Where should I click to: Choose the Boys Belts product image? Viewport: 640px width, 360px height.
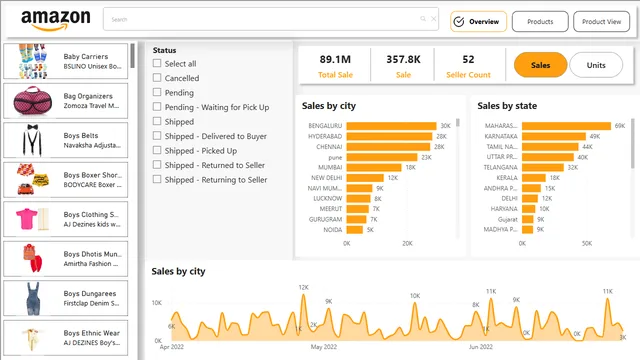[33, 140]
